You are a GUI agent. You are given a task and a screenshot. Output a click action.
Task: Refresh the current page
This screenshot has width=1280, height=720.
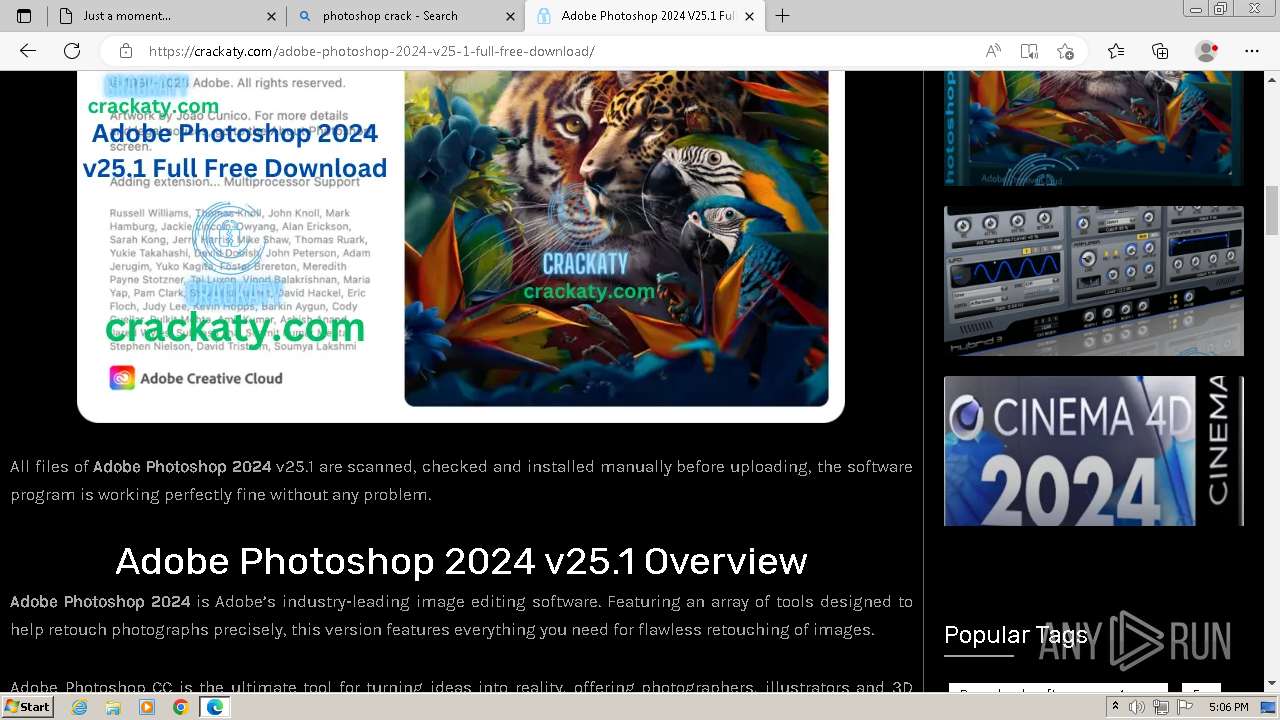72,51
